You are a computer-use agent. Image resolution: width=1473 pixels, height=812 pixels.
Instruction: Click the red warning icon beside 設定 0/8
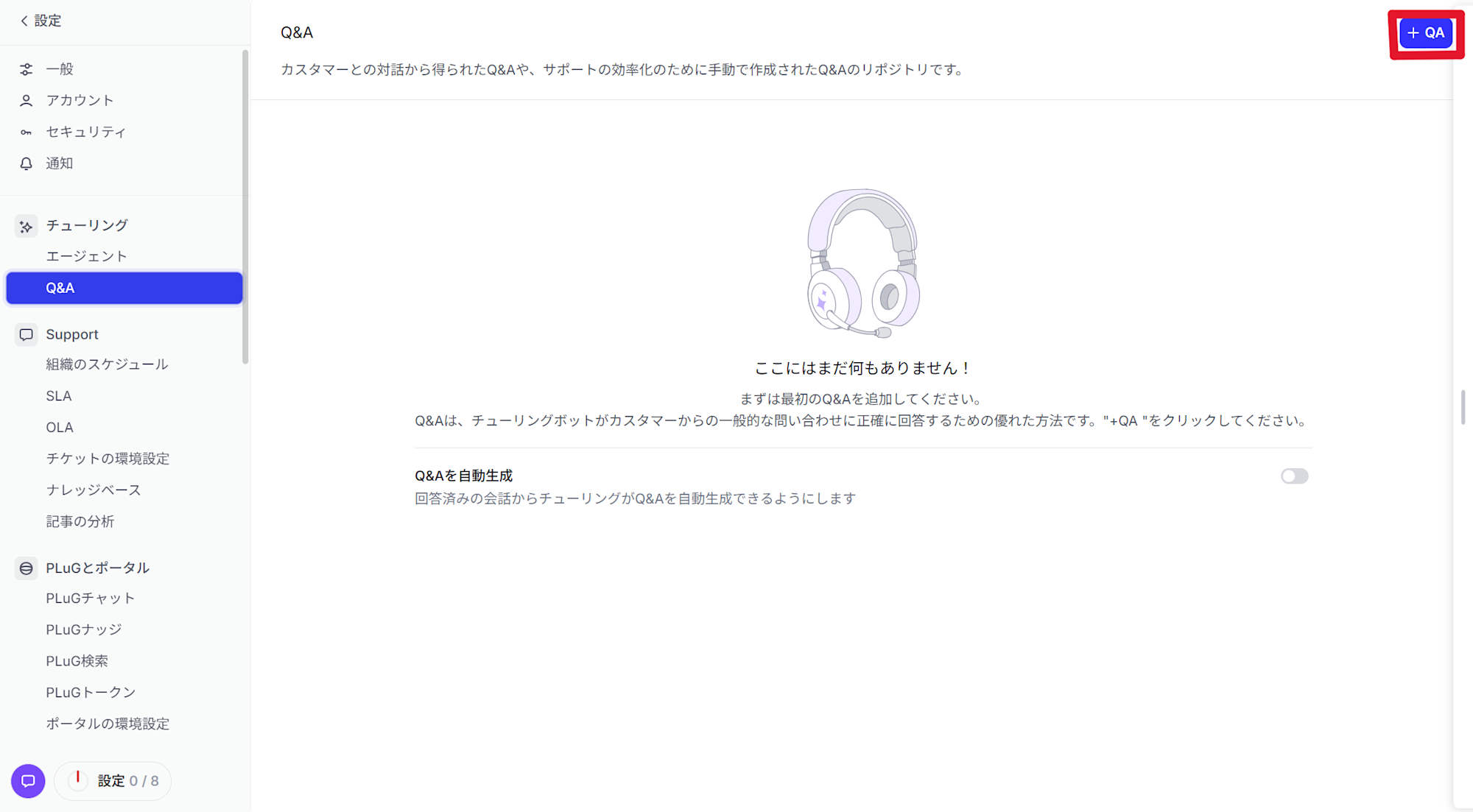77,780
